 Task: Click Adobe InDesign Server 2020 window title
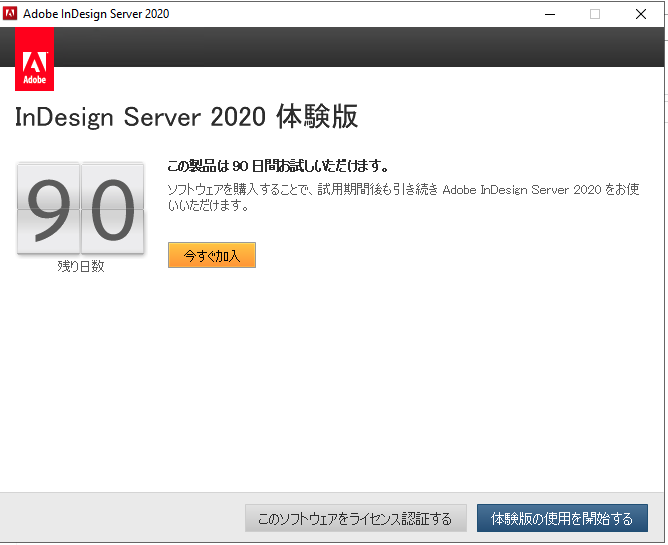tap(96, 14)
